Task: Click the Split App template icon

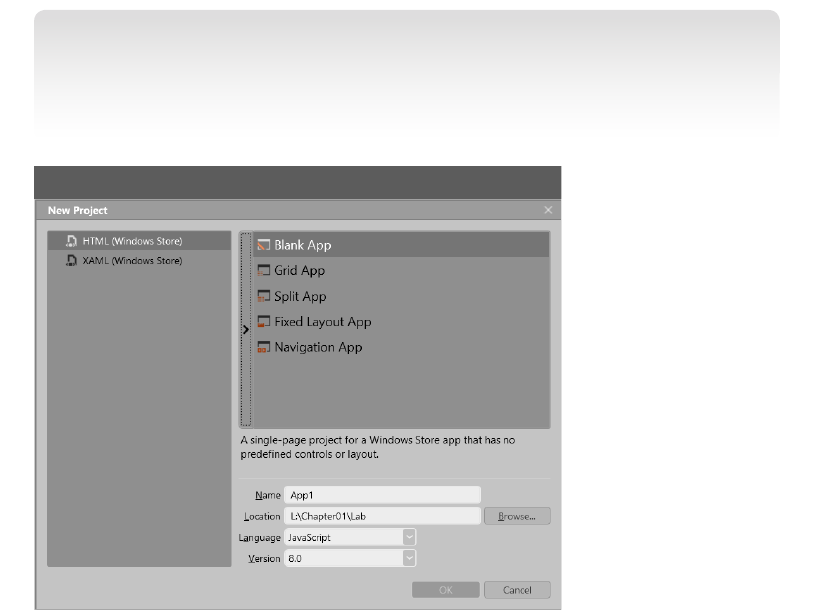Action: 264,296
